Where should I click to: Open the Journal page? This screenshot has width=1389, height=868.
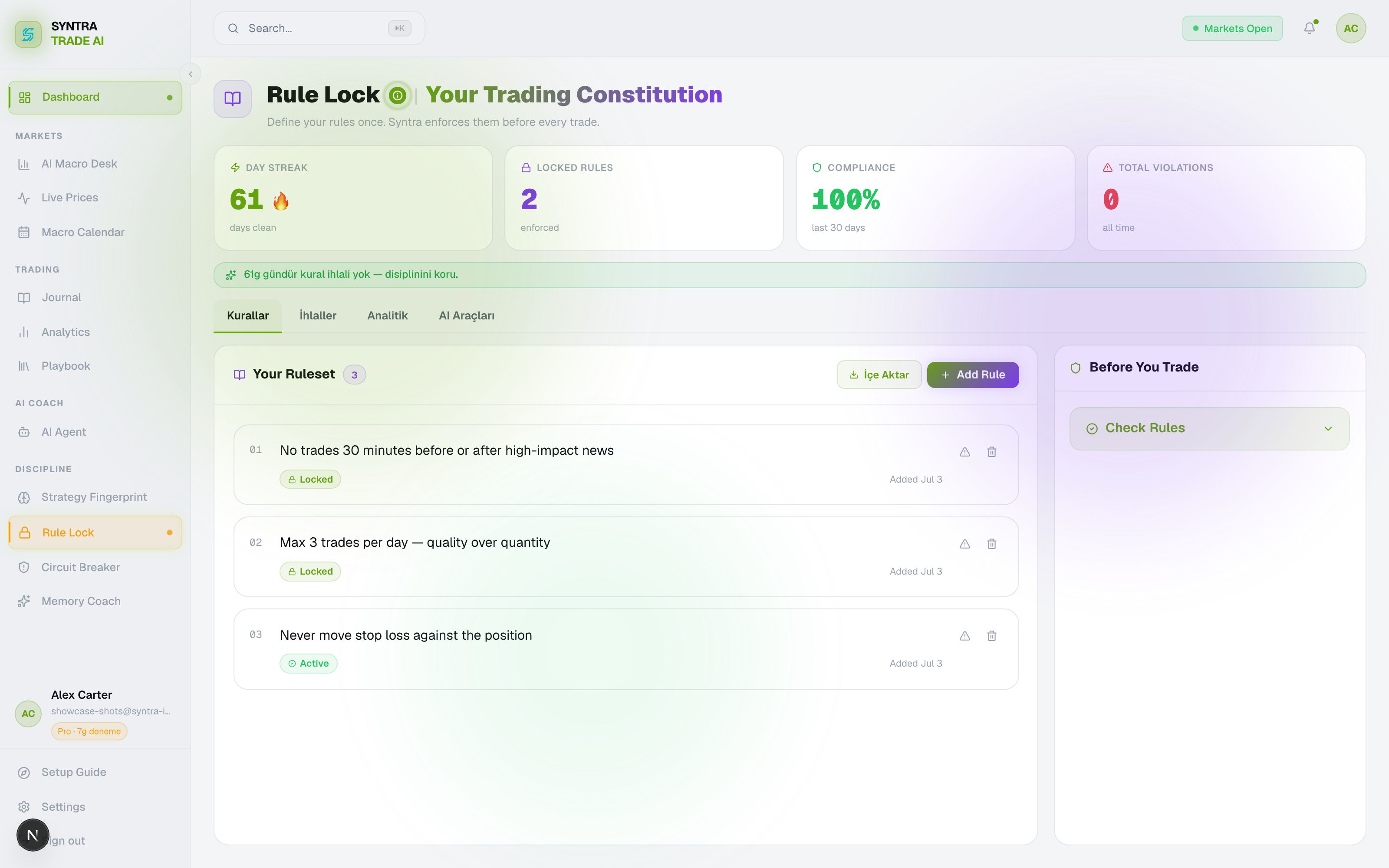[95, 298]
